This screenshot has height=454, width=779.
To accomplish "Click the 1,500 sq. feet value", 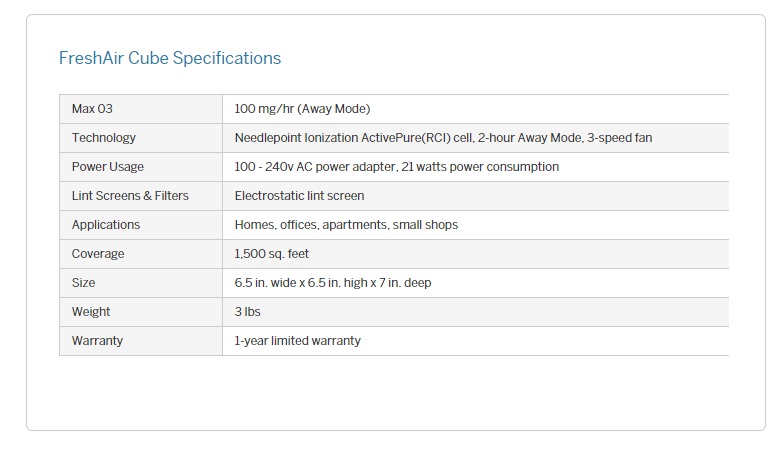I will 272,254.
